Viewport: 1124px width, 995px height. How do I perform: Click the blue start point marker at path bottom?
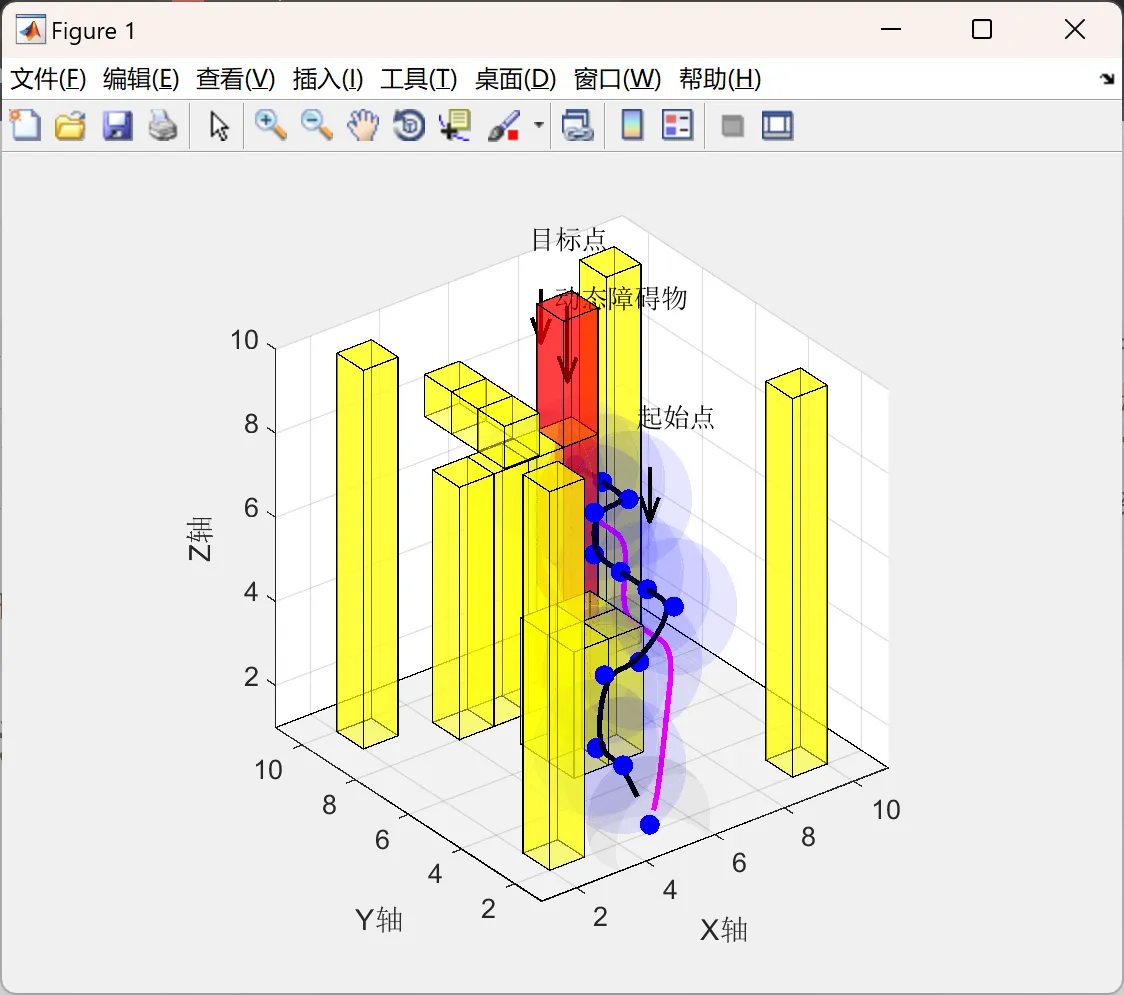[649, 825]
